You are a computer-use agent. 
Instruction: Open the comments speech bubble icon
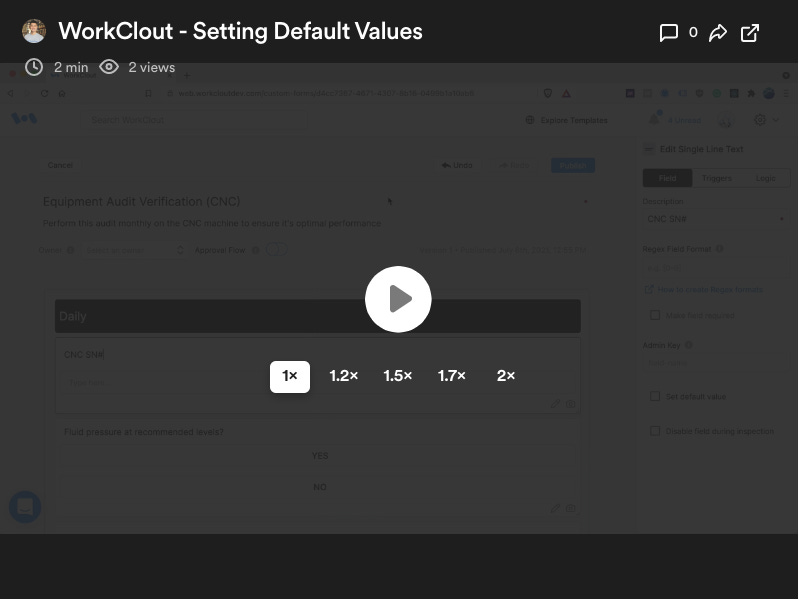(669, 33)
